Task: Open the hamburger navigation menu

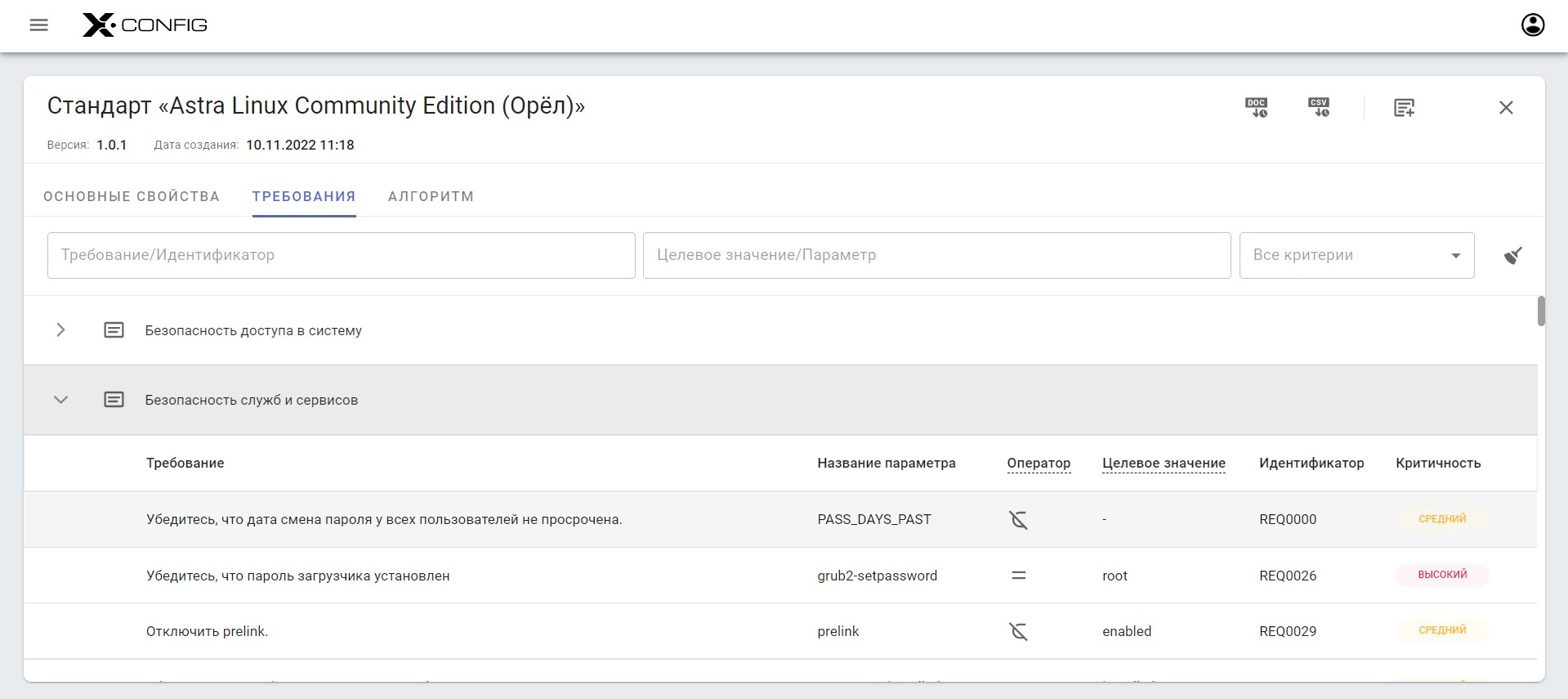Action: point(38,25)
